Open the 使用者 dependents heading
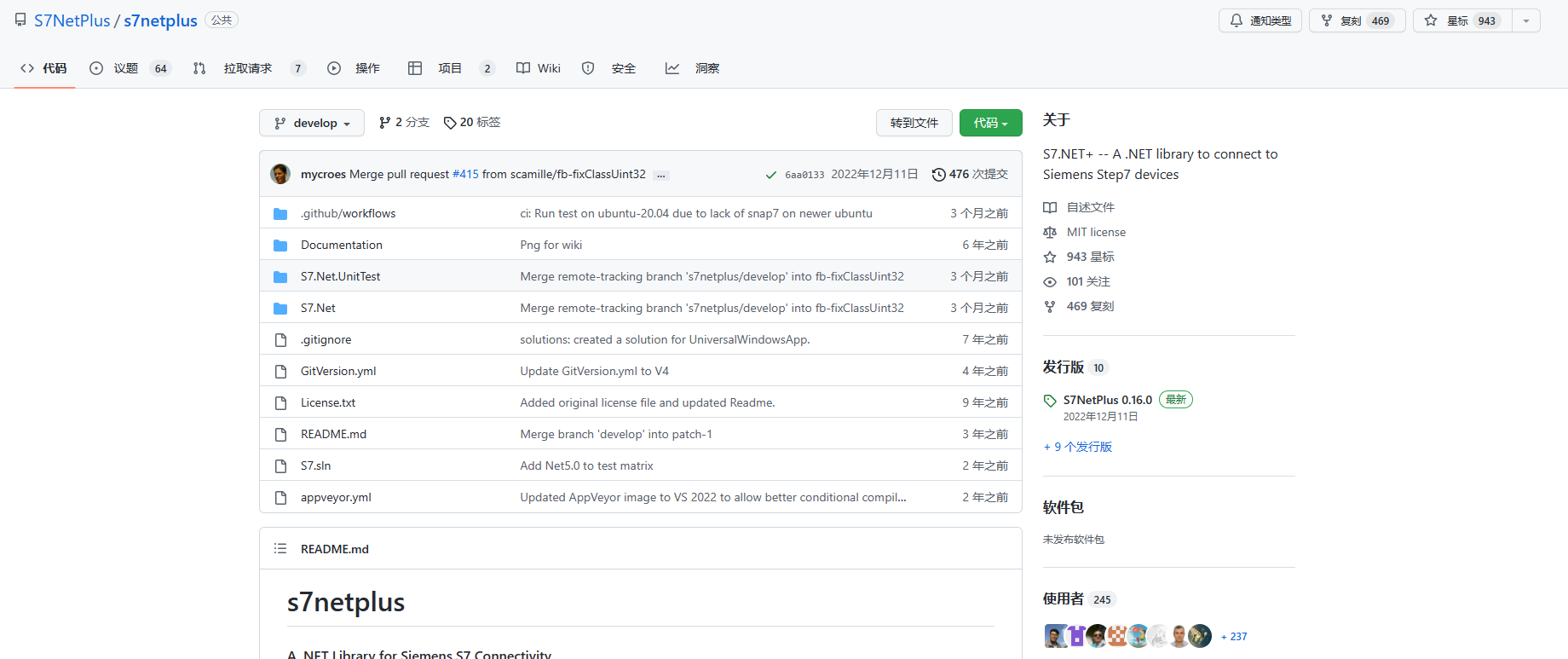This screenshot has height=659, width=1568. pos(1064,599)
